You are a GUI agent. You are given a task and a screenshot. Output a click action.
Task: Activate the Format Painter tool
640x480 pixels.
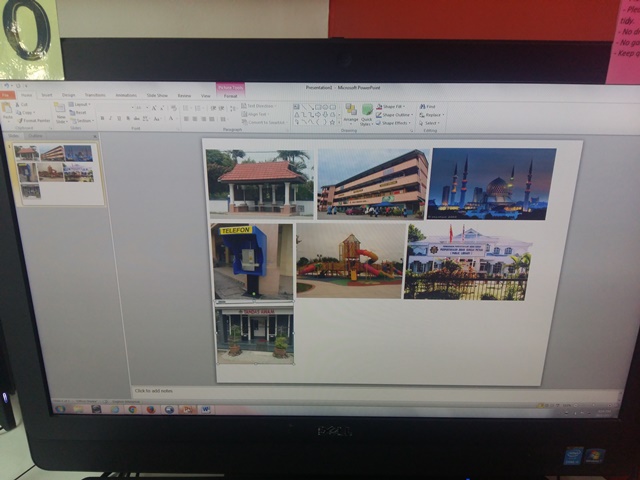tap(33, 120)
